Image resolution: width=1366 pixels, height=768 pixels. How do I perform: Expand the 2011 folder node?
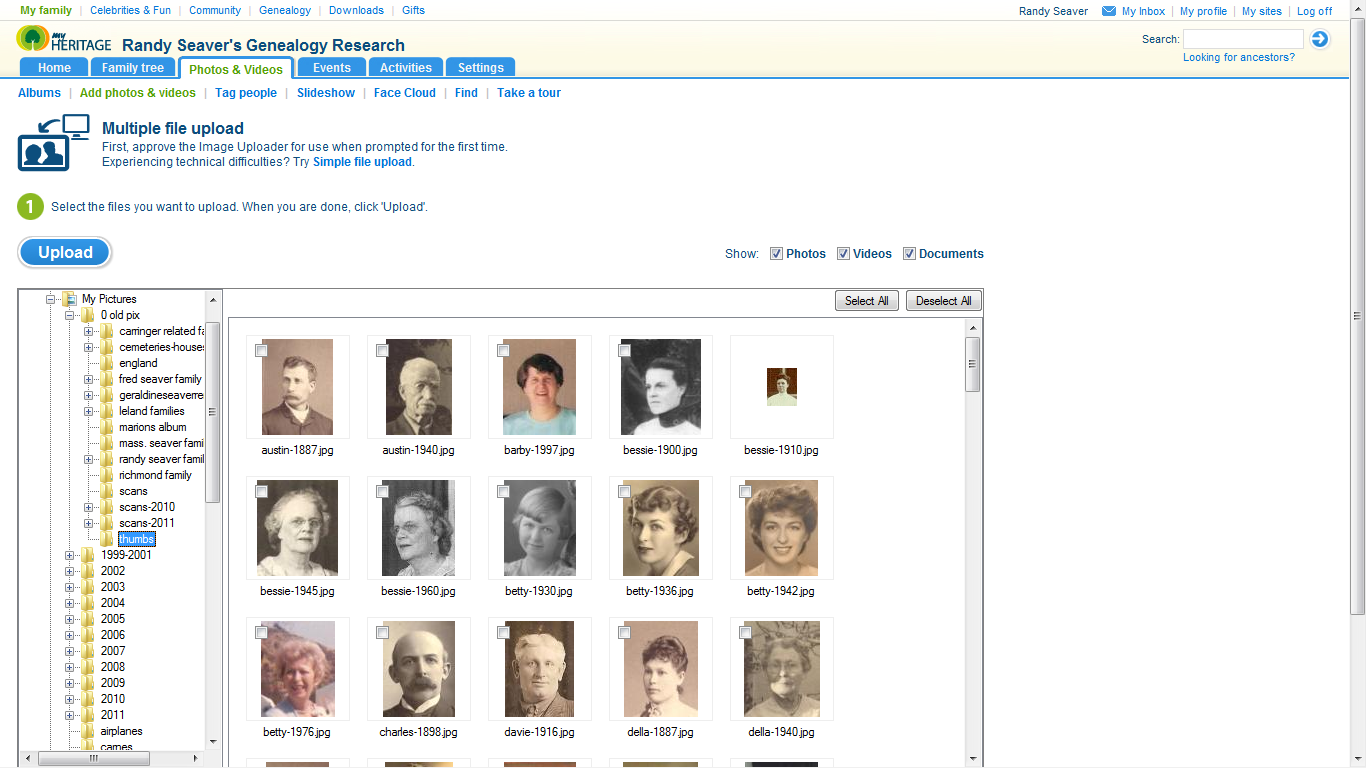[70, 715]
